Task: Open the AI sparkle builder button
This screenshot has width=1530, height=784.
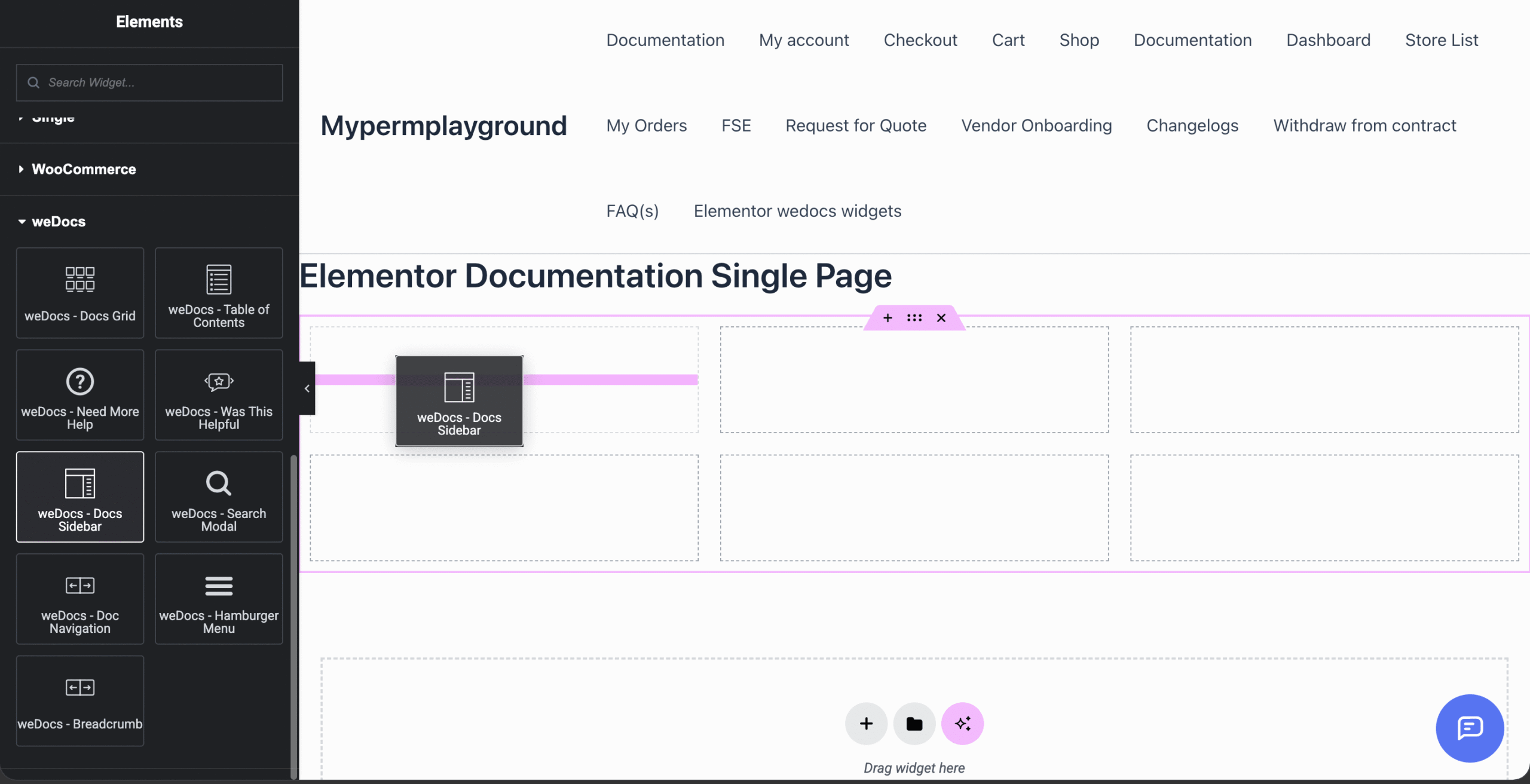Action: point(962,724)
